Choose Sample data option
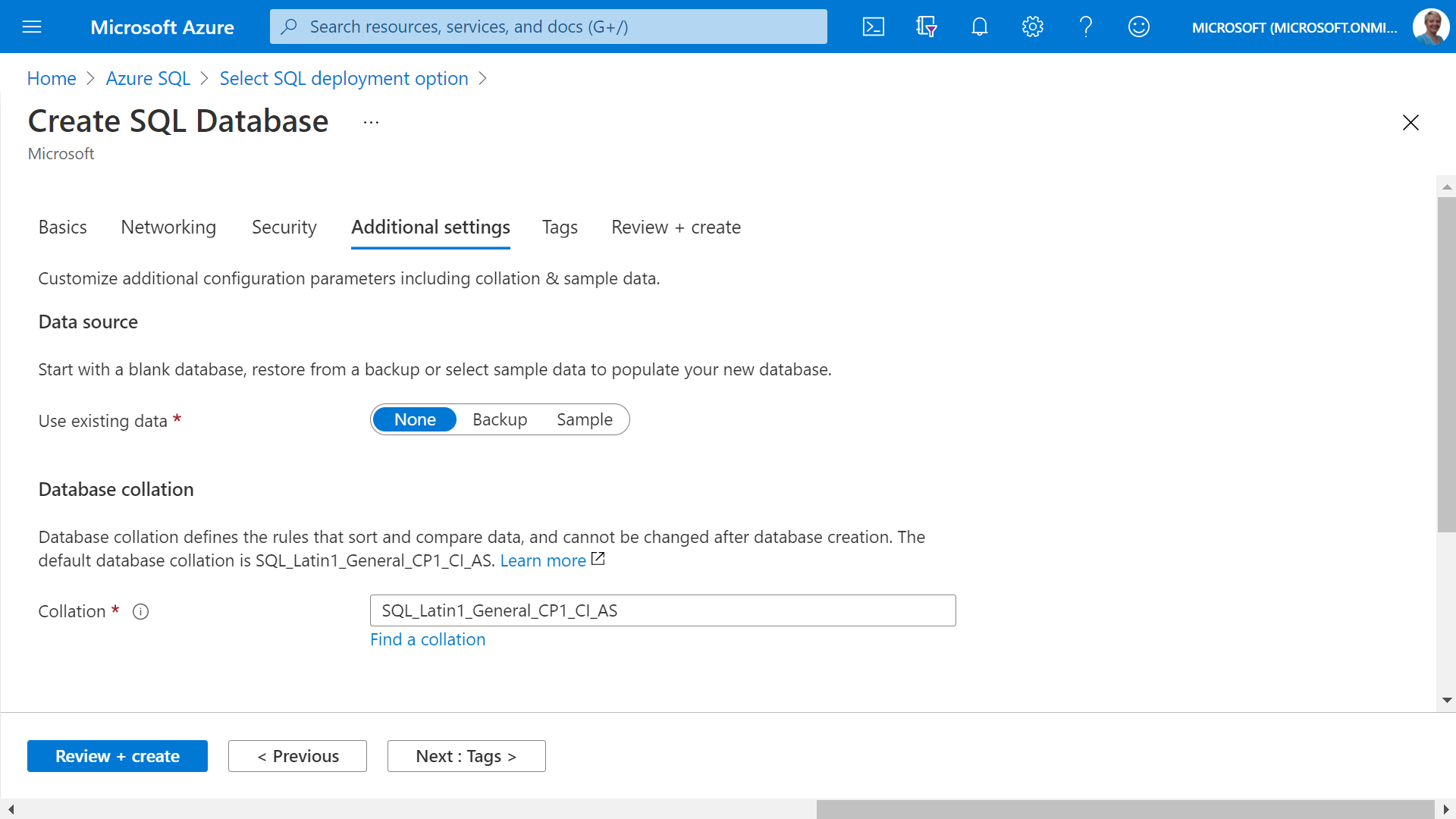Screen dimensions: 1456x819 coord(584,419)
